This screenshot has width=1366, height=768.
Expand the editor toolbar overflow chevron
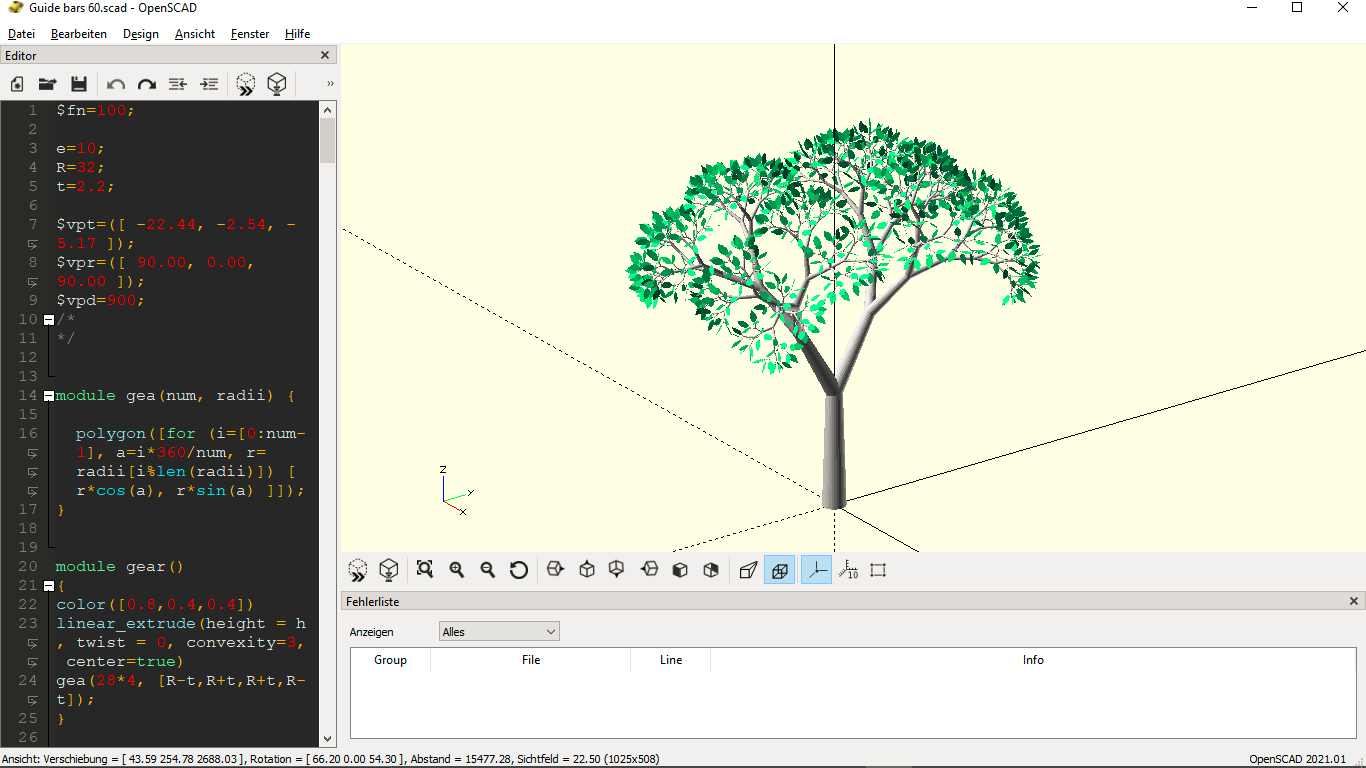pos(330,84)
